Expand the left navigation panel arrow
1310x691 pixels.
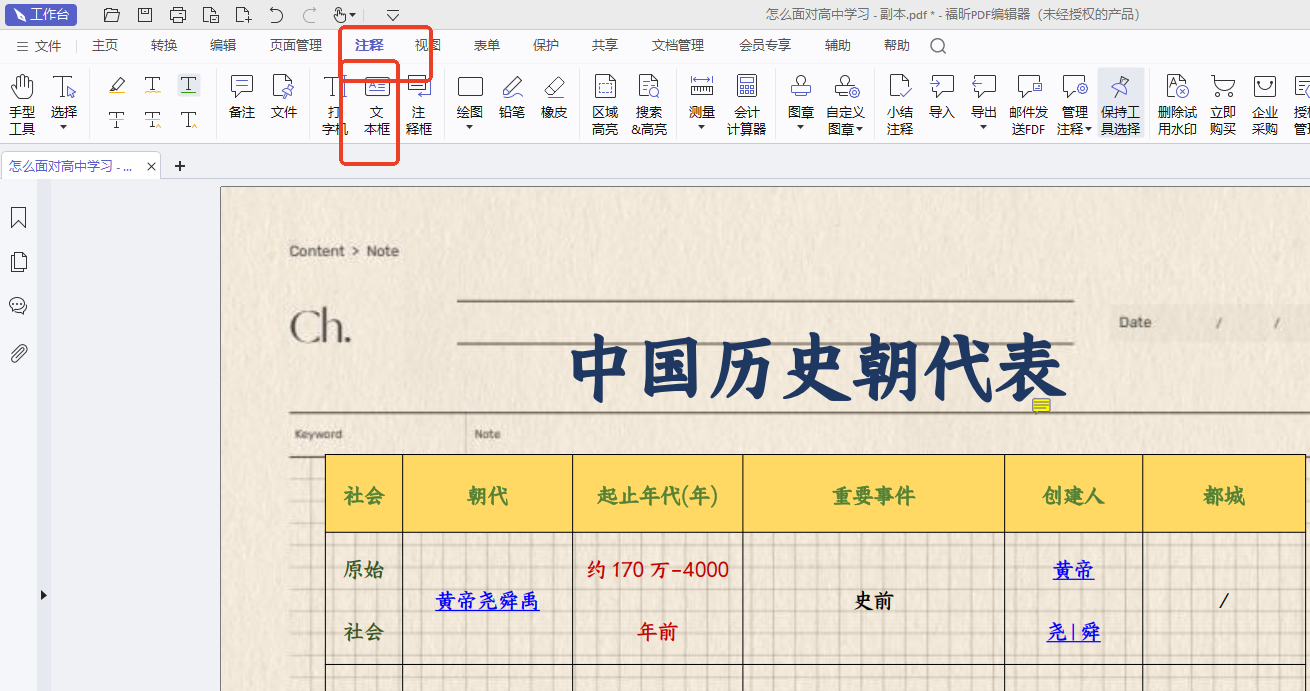43,595
